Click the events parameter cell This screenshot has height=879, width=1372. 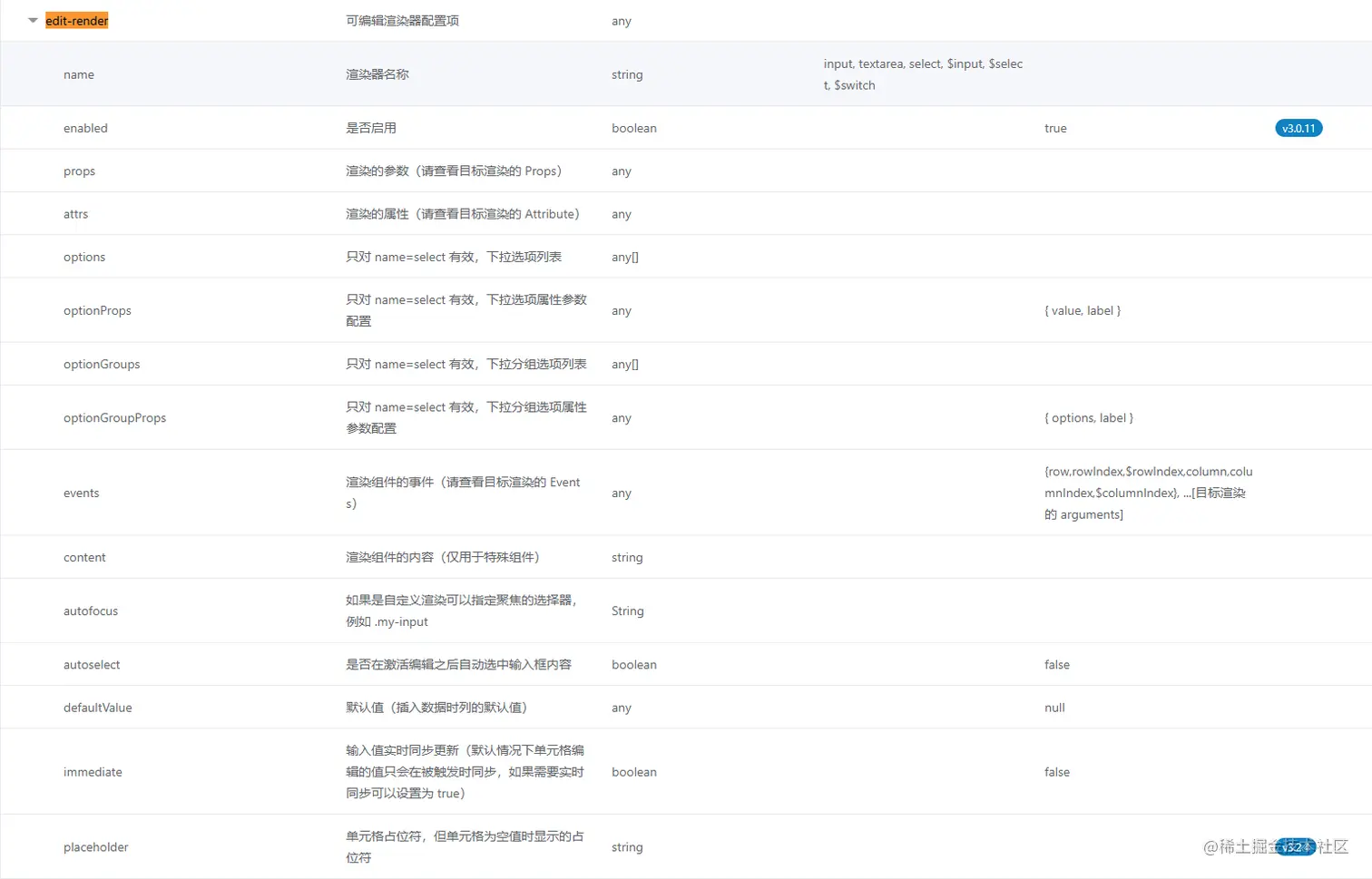point(82,493)
